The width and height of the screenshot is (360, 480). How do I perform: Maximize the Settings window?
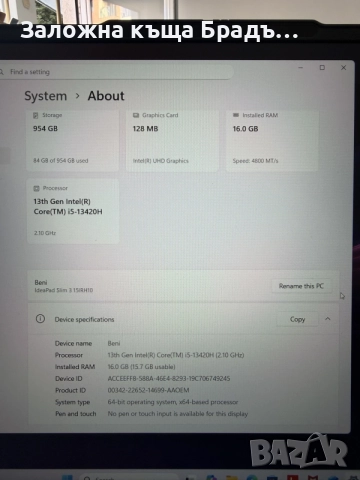pyautogui.click(x=322, y=68)
